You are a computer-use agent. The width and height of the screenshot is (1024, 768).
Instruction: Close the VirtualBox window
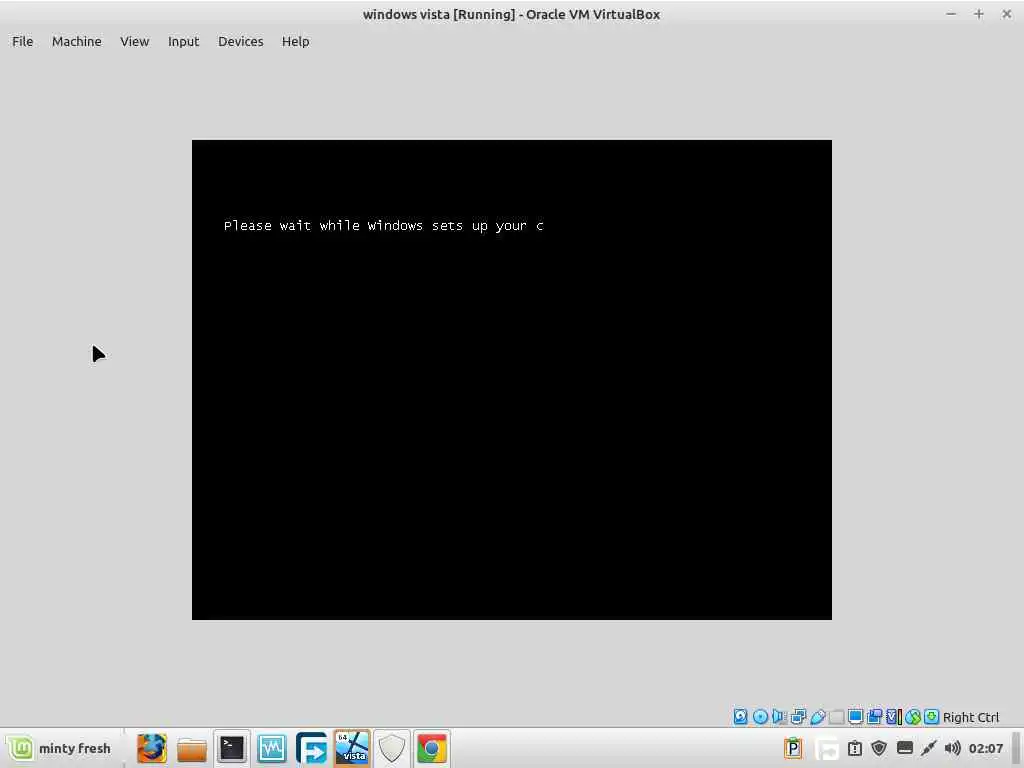1006,14
